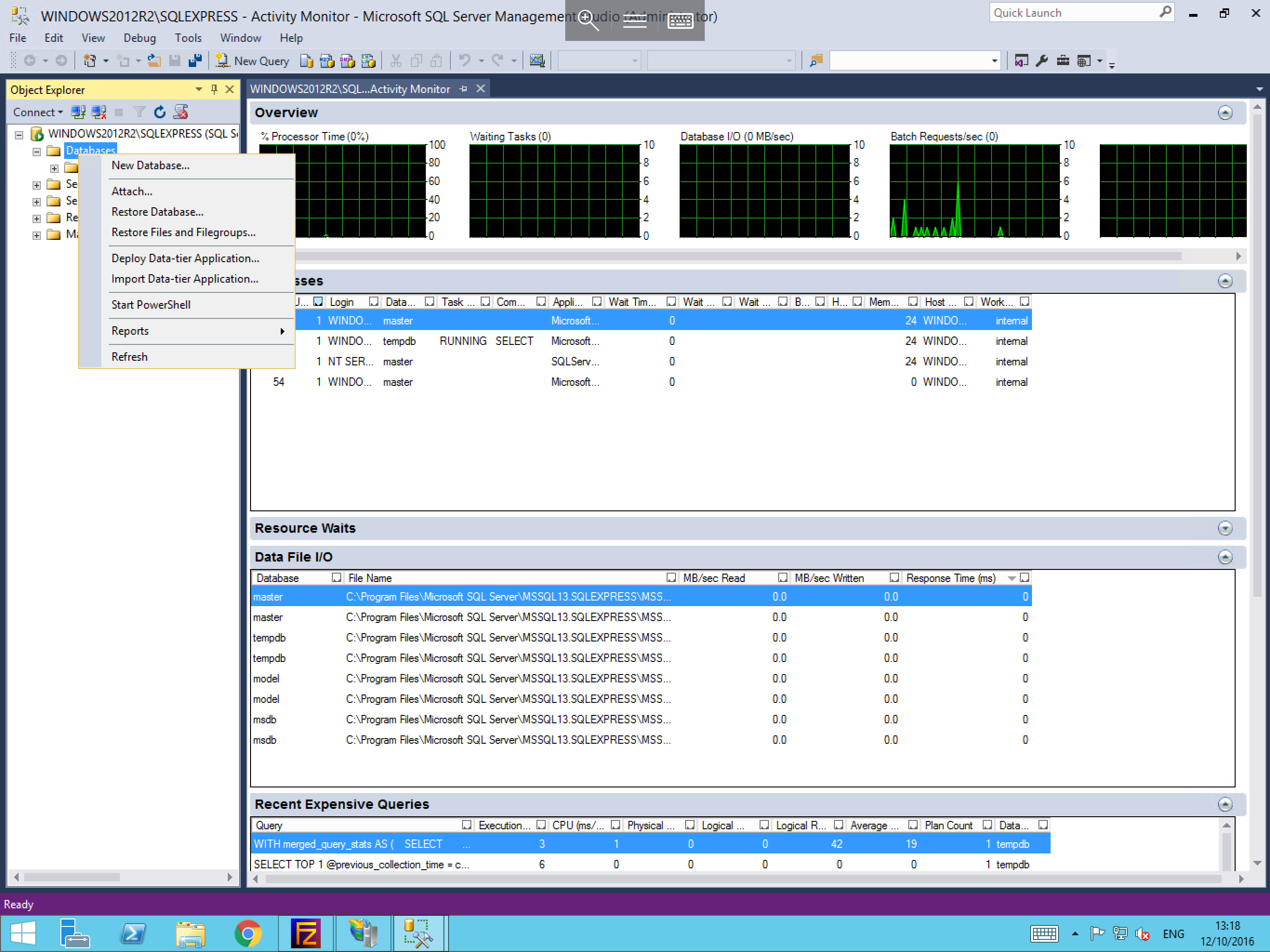
Task: Collapse the Data File I/O section
Action: (1224, 557)
